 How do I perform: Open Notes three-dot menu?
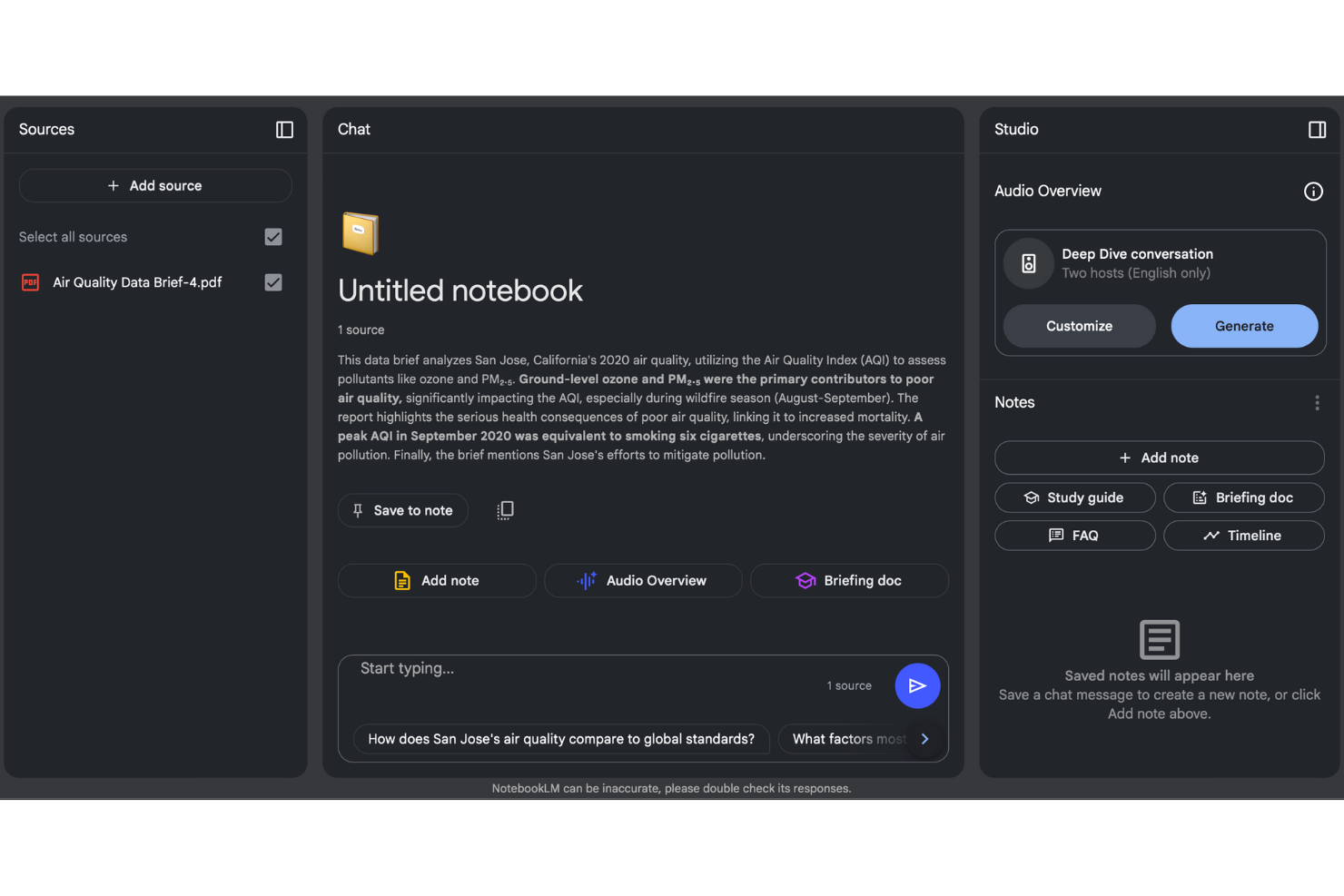coord(1317,403)
